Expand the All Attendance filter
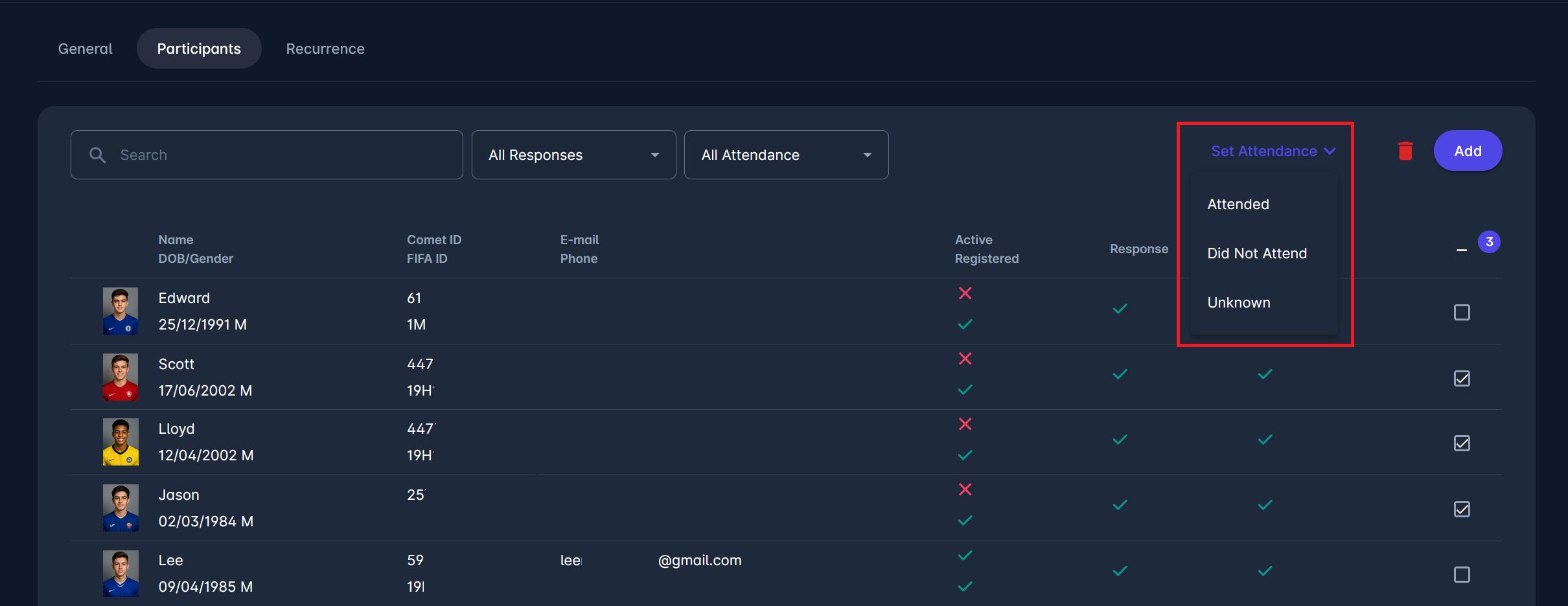This screenshot has width=1568, height=606. [786, 155]
